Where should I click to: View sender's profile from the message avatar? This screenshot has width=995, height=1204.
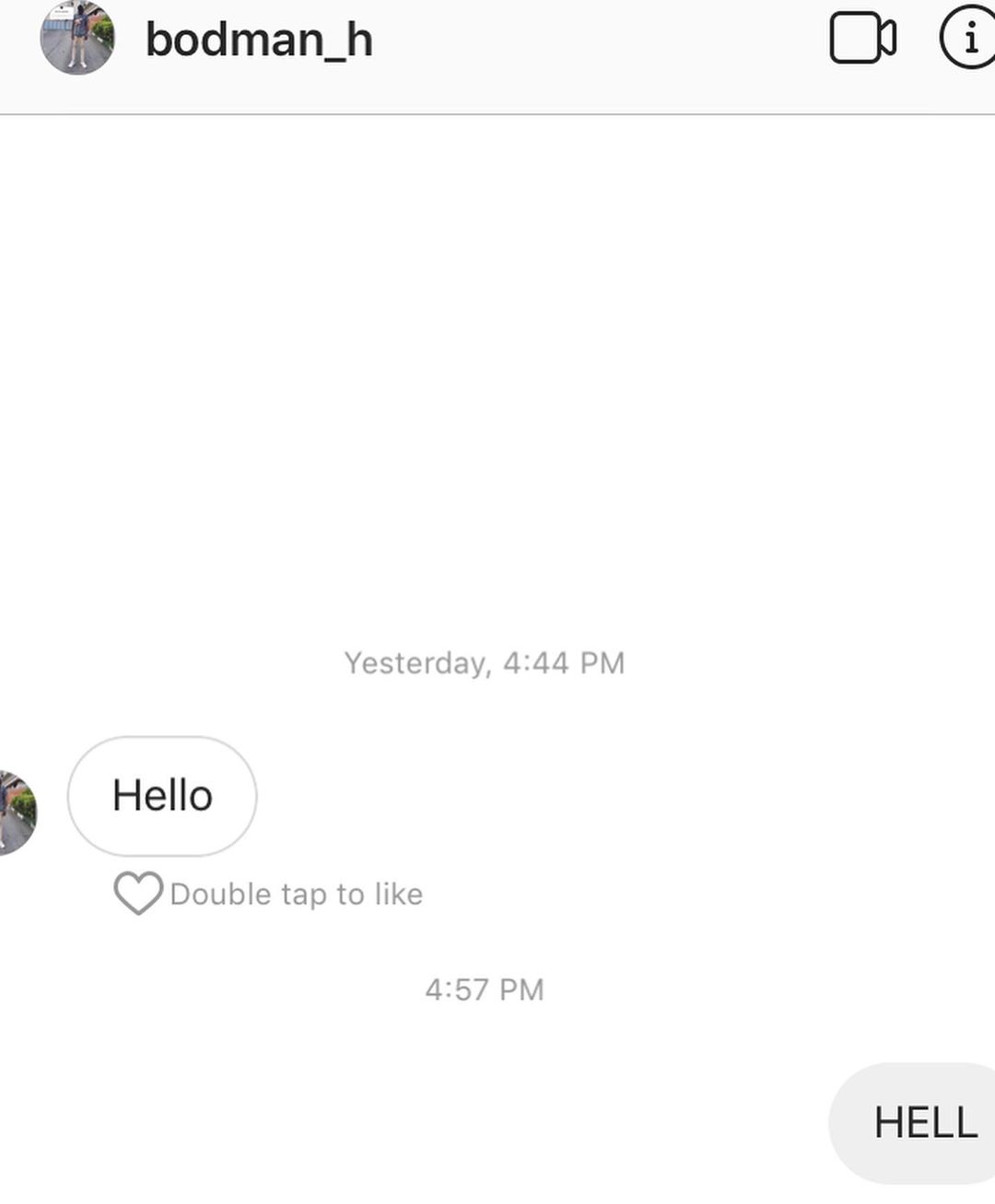(x=17, y=812)
